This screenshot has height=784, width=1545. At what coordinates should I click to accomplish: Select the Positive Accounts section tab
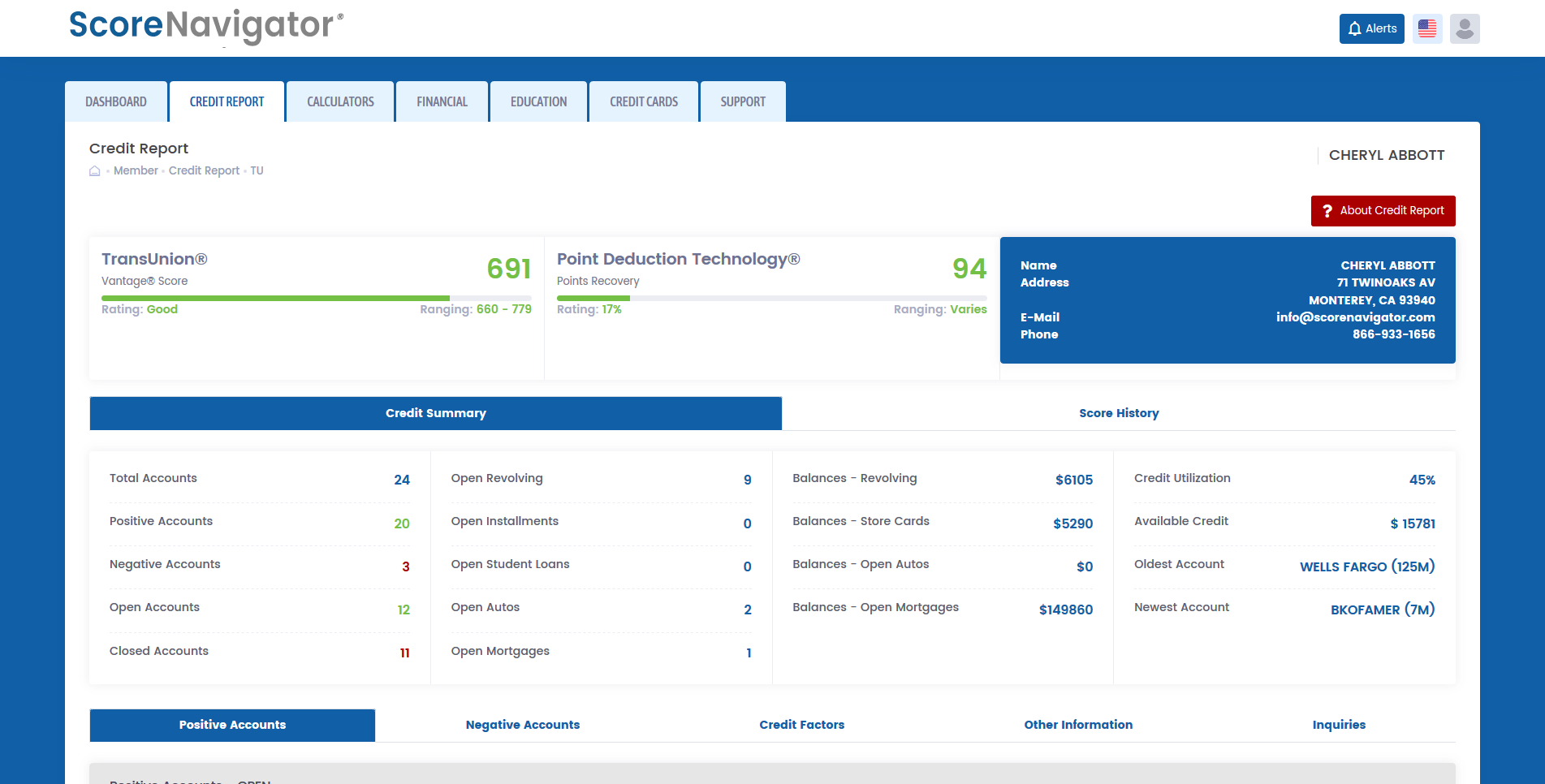pyautogui.click(x=232, y=725)
